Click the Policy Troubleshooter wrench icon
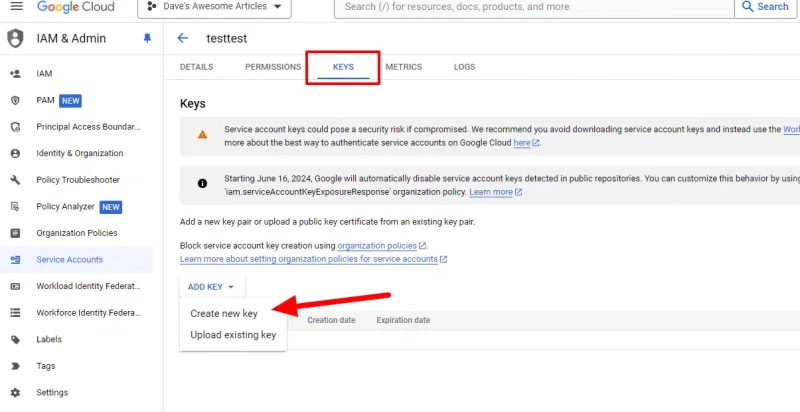 15,180
